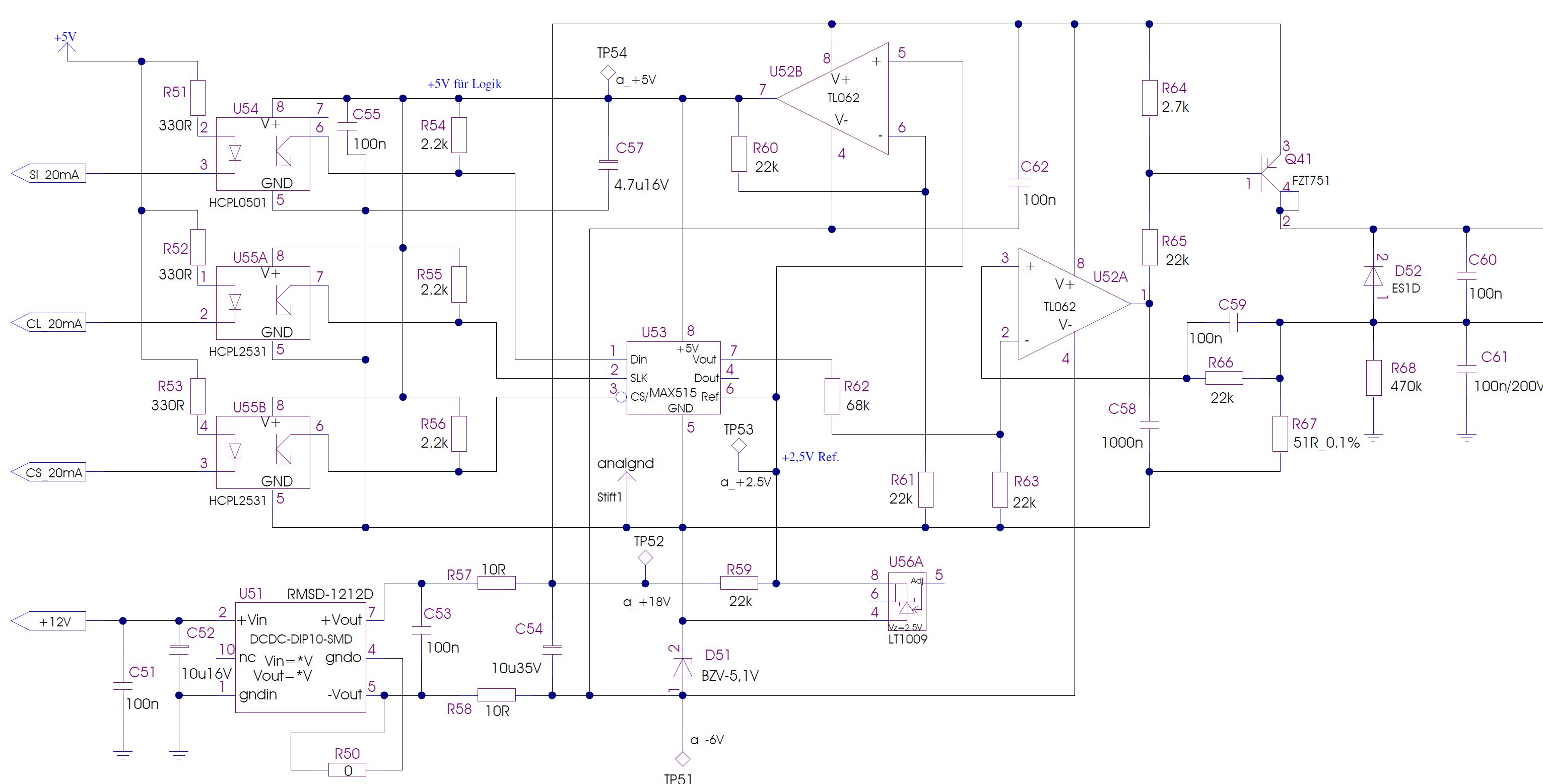
Task: Select the TP51 test point diamond
Action: [x=682, y=759]
